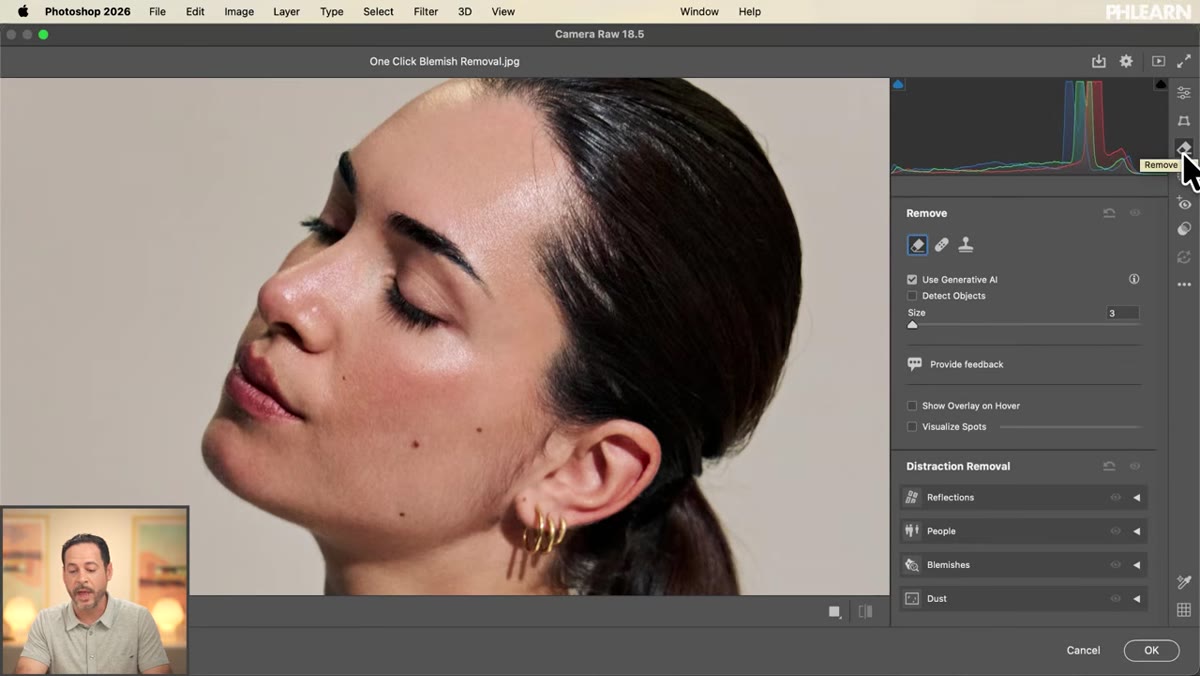Toggle single view preview icon
Image resolution: width=1200 pixels, height=676 pixels.
pyautogui.click(x=835, y=612)
